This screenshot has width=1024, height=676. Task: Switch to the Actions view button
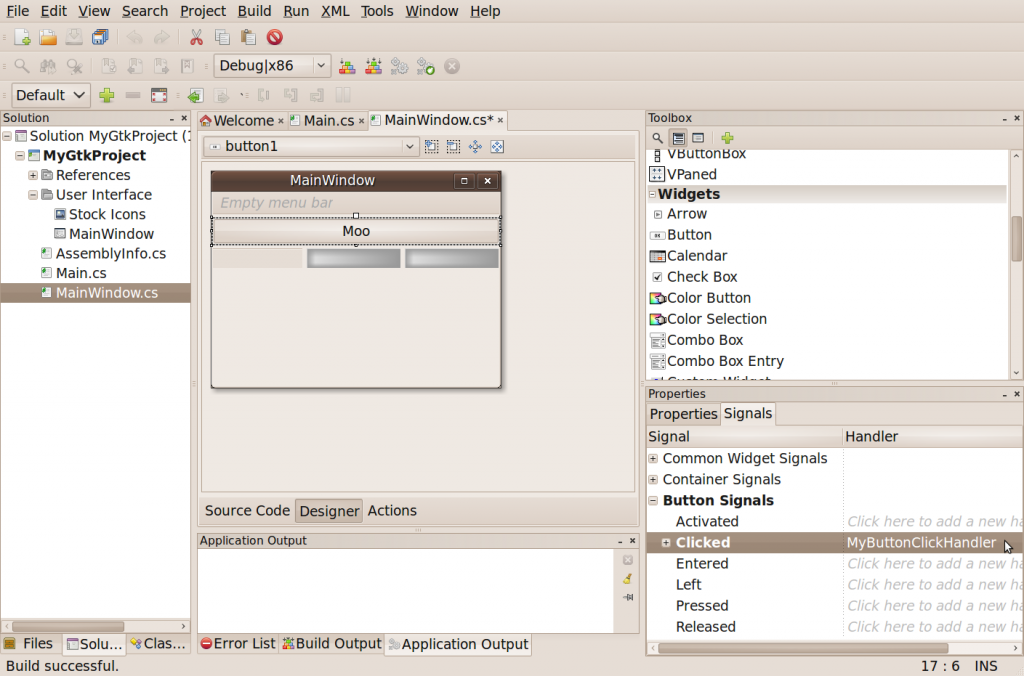[392, 511]
